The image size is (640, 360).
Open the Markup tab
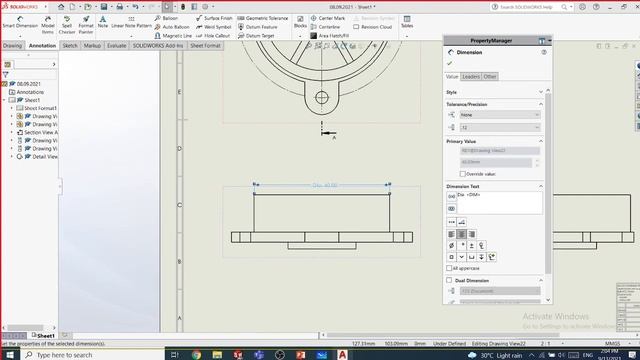click(x=92, y=46)
